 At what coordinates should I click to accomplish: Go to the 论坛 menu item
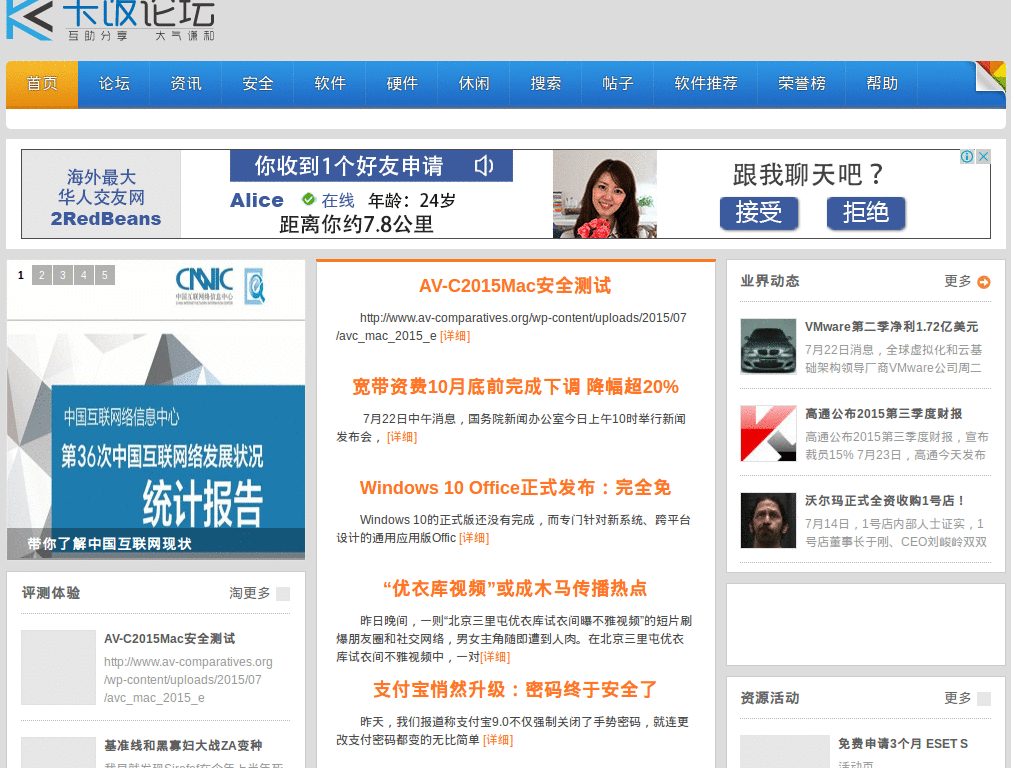(114, 84)
